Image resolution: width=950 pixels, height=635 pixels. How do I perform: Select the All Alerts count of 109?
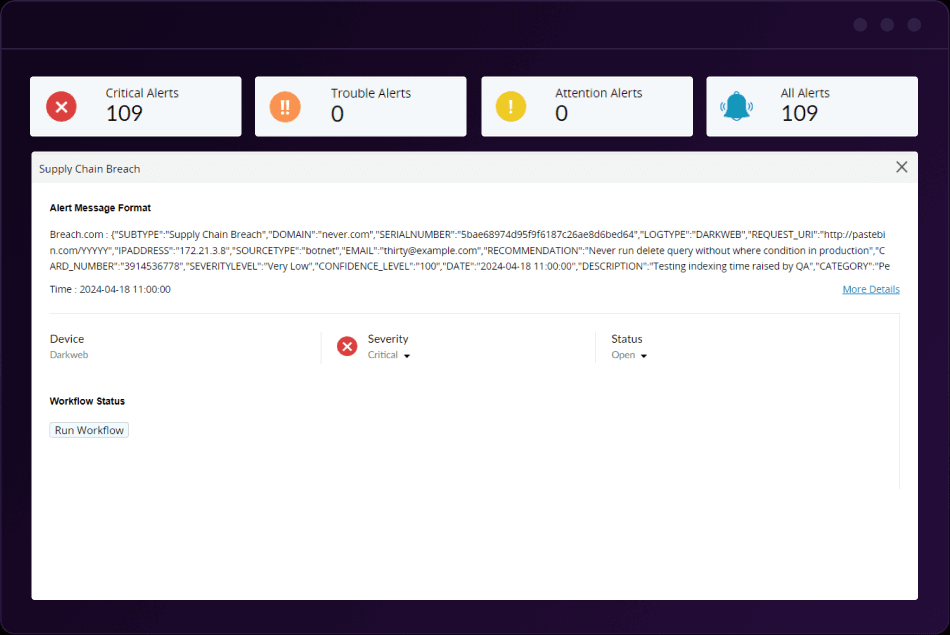[799, 114]
